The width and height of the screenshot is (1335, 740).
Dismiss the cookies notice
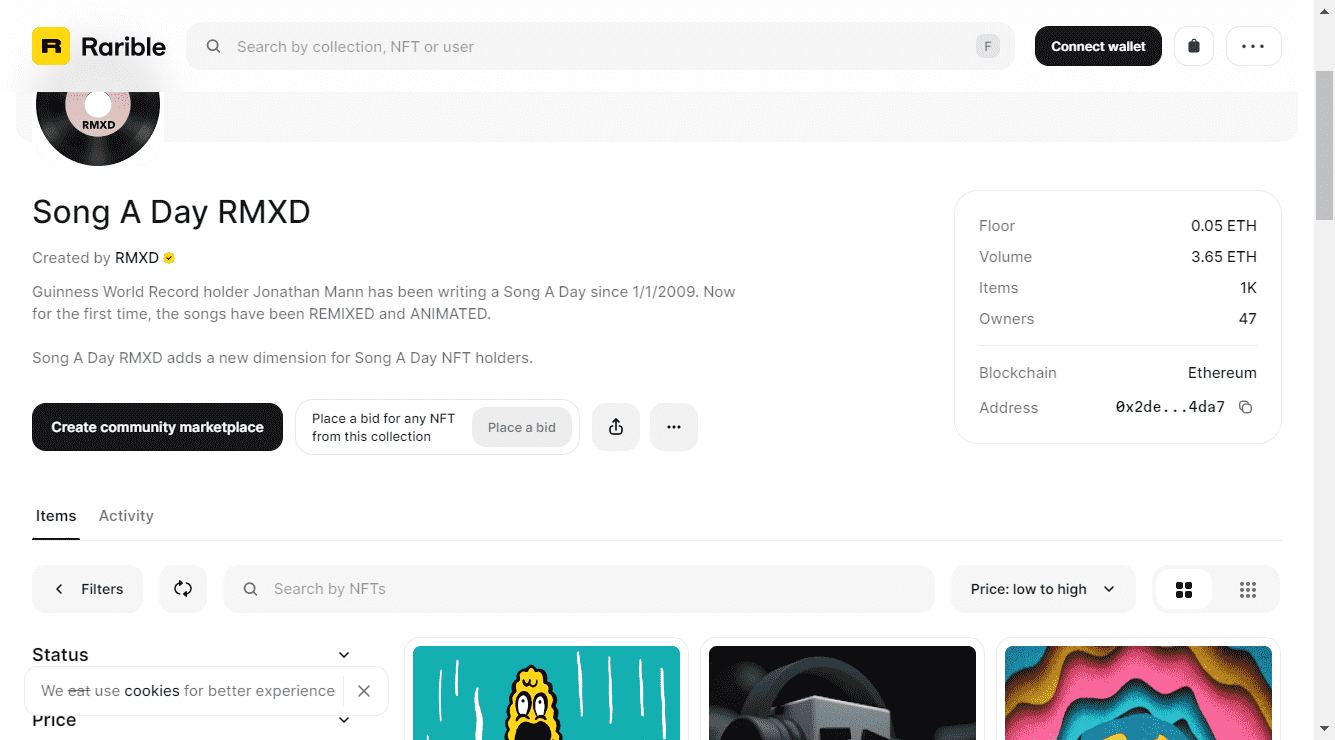point(364,691)
